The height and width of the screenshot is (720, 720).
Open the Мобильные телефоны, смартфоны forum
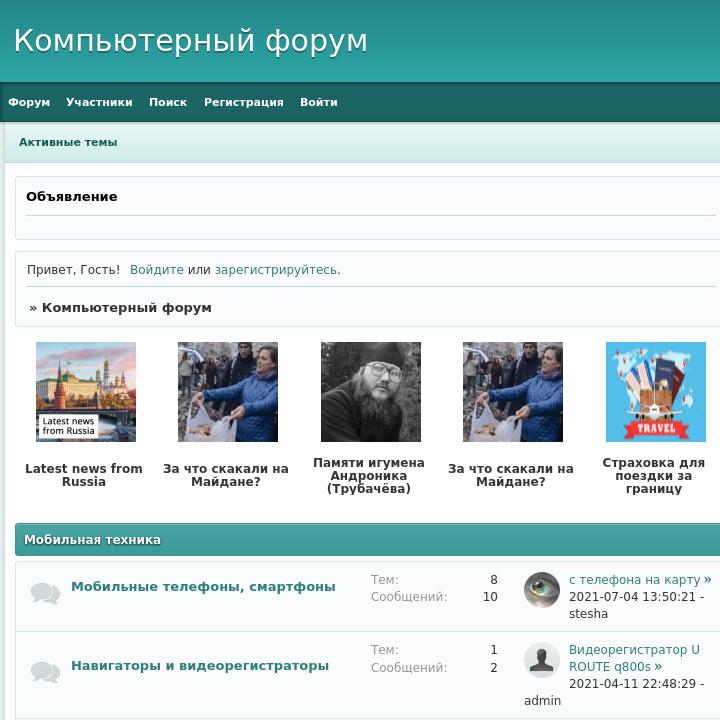[x=203, y=586]
